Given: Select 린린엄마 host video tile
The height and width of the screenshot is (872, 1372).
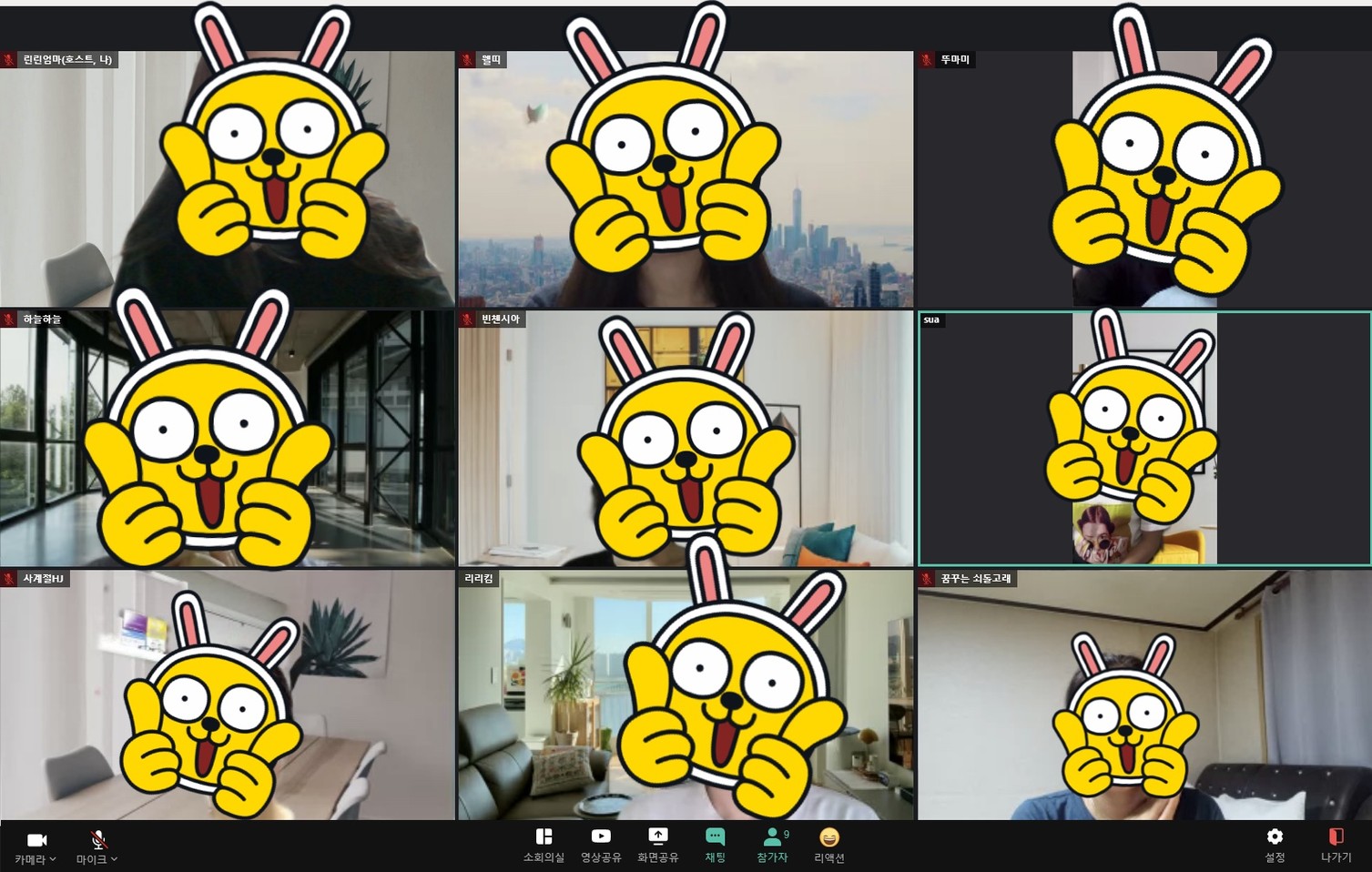Looking at the screenshot, I should (227, 179).
